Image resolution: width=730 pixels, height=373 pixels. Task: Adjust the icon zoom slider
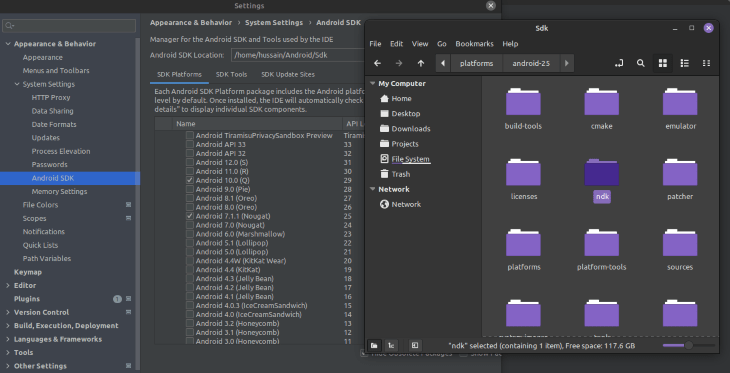coord(689,346)
